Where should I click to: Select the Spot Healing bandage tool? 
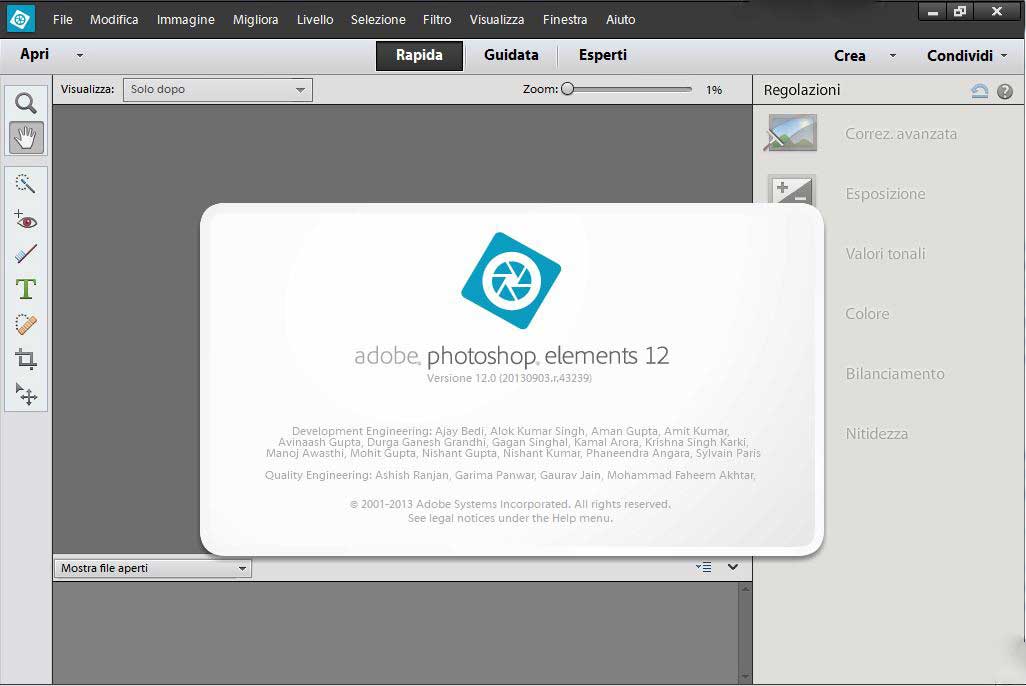26,324
